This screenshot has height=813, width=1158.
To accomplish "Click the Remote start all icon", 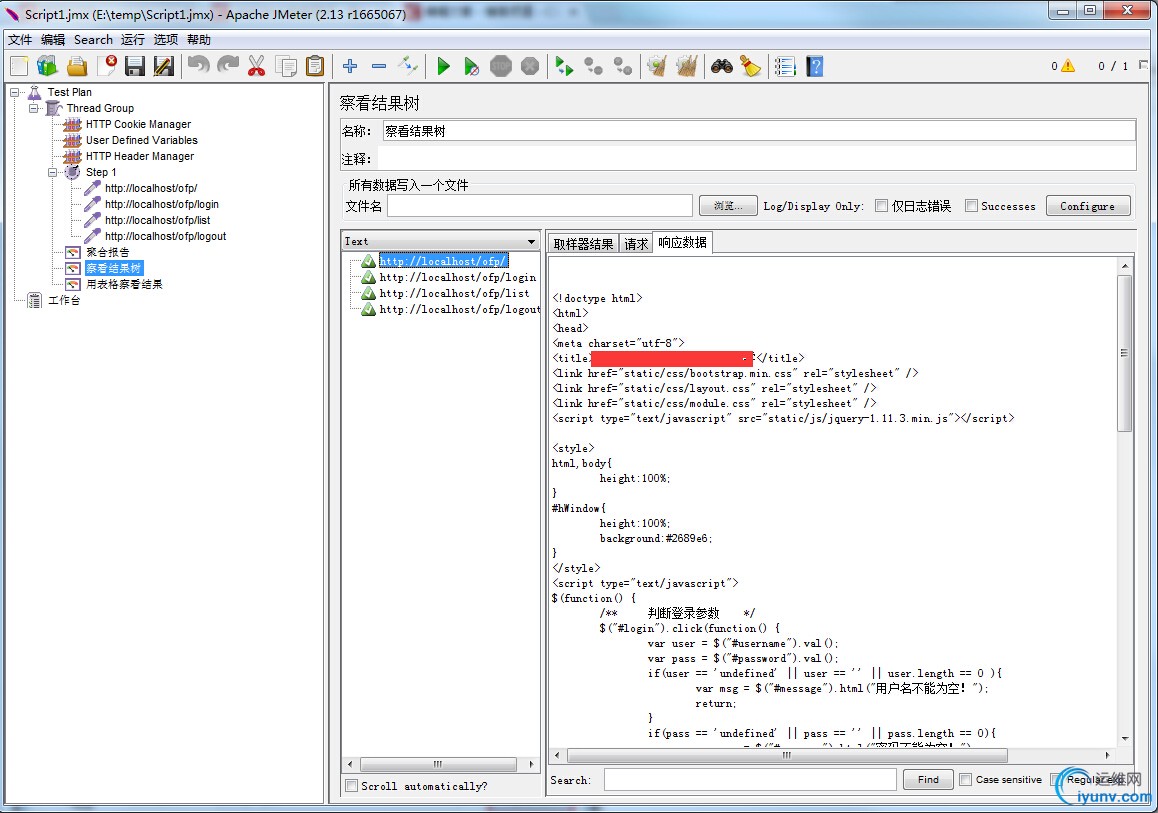I will pyautogui.click(x=564, y=66).
